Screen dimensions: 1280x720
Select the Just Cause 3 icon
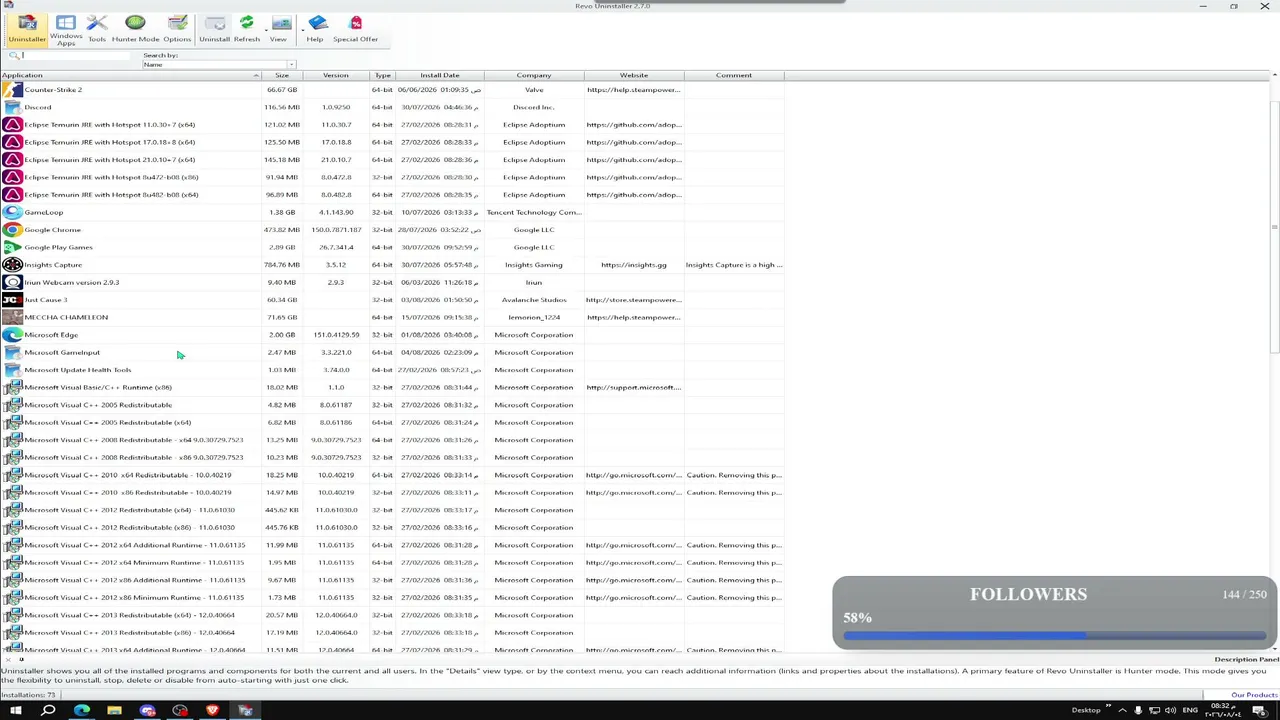tap(12, 300)
